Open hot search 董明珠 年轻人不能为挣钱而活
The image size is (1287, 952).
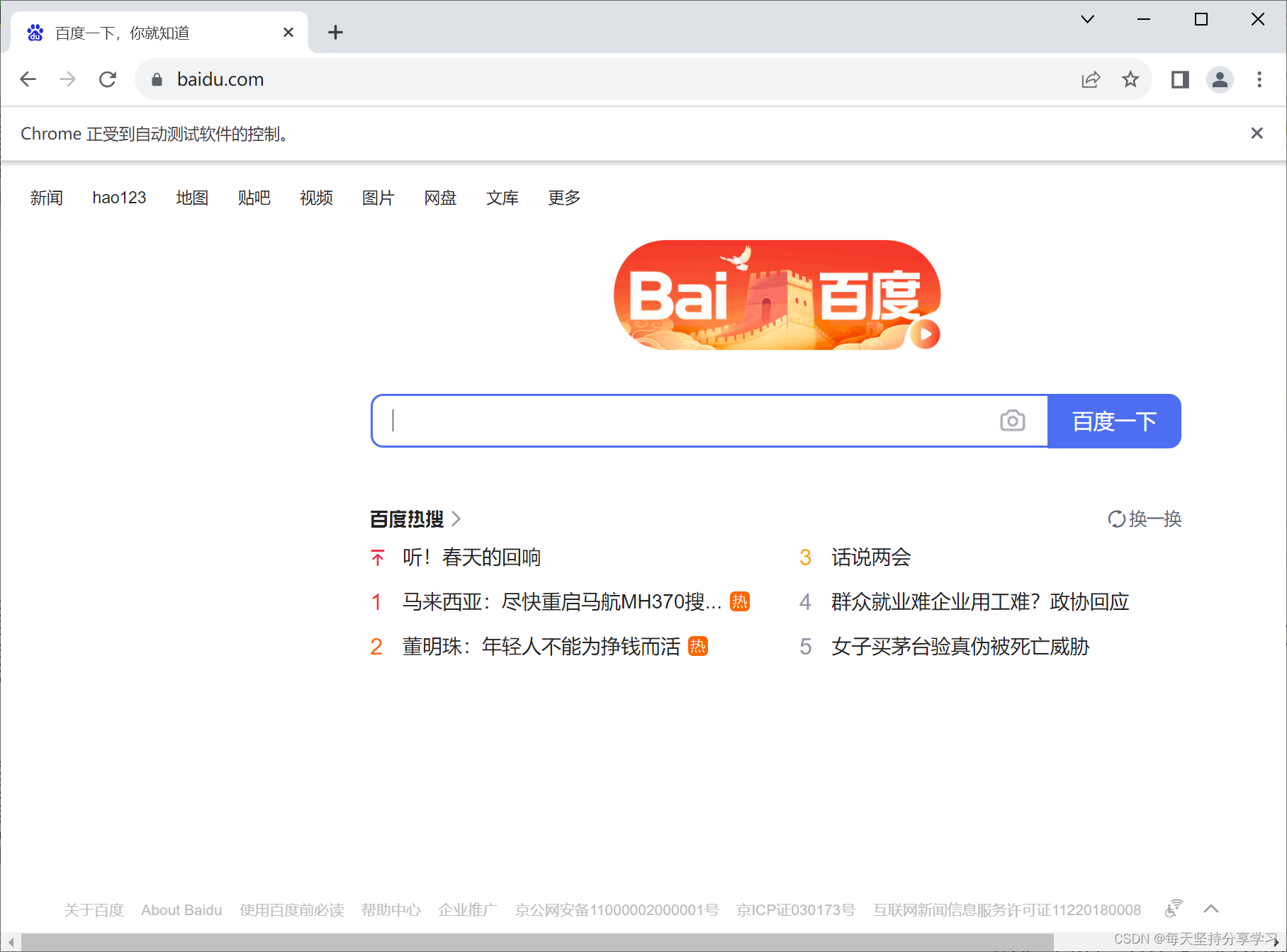click(x=541, y=647)
